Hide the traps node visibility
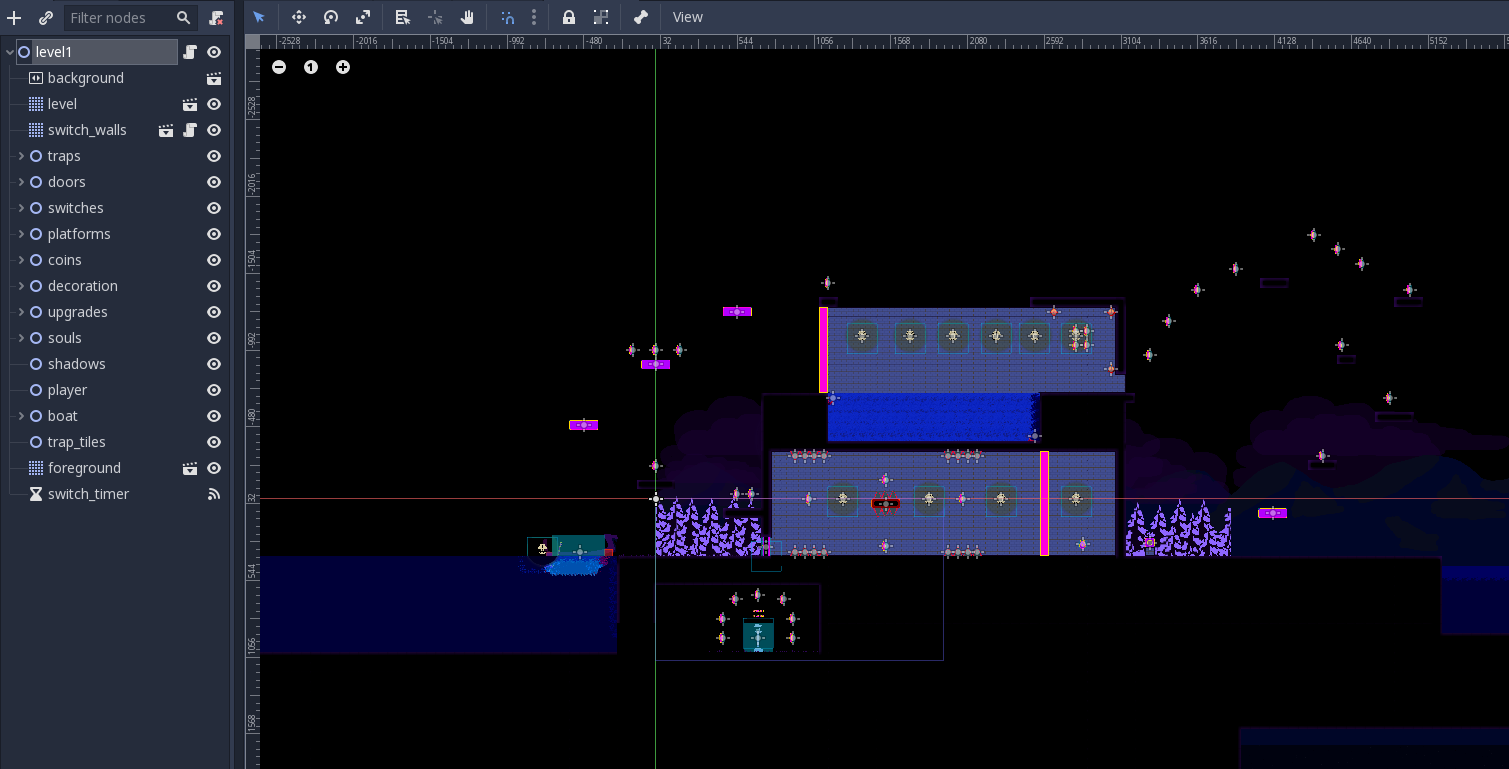 tap(214, 156)
